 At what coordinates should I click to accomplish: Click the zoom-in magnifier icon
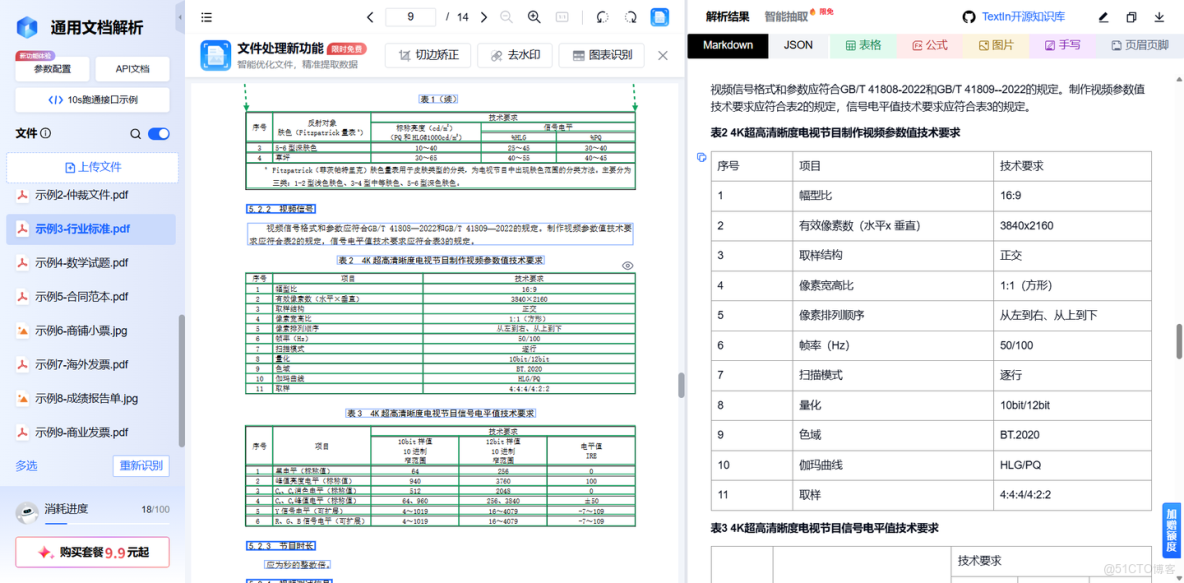click(534, 17)
